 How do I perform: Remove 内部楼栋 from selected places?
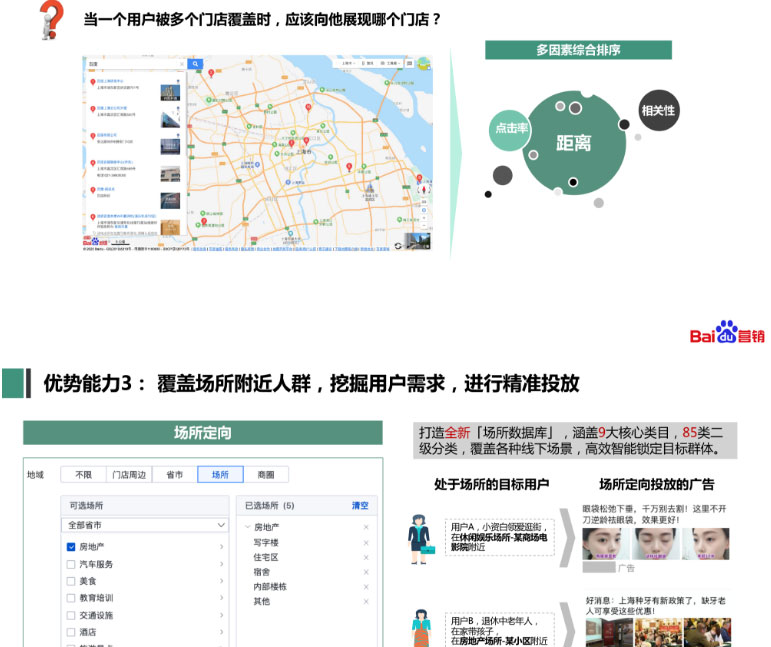(366, 587)
